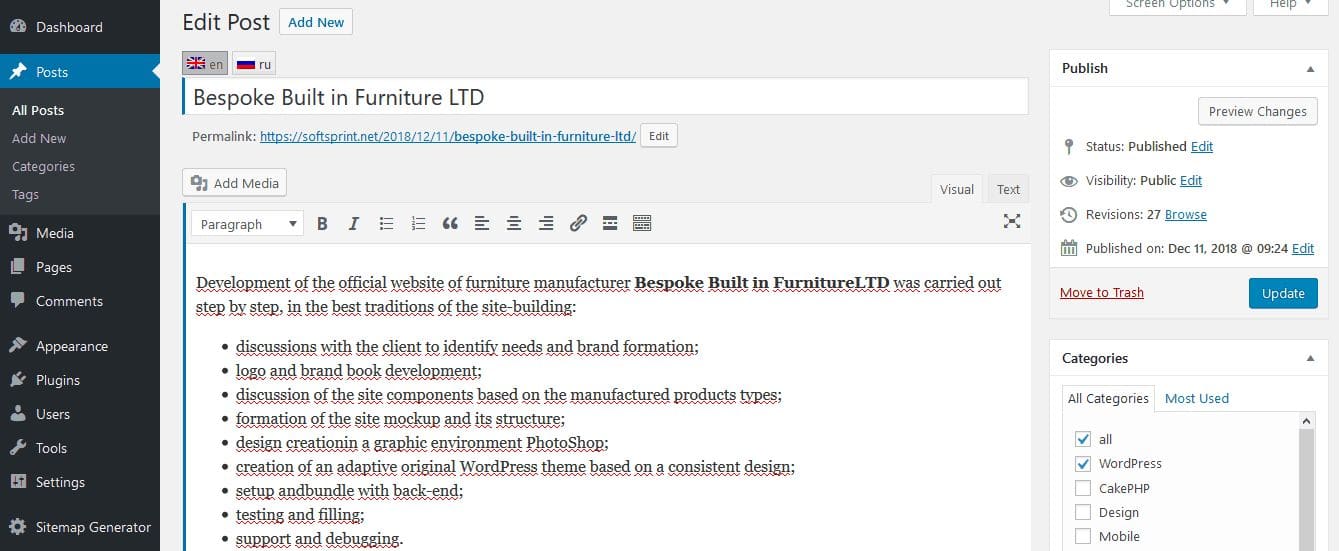Browse the 27 revisions
Screen dimensions: 1339x551
[x=1186, y=214]
